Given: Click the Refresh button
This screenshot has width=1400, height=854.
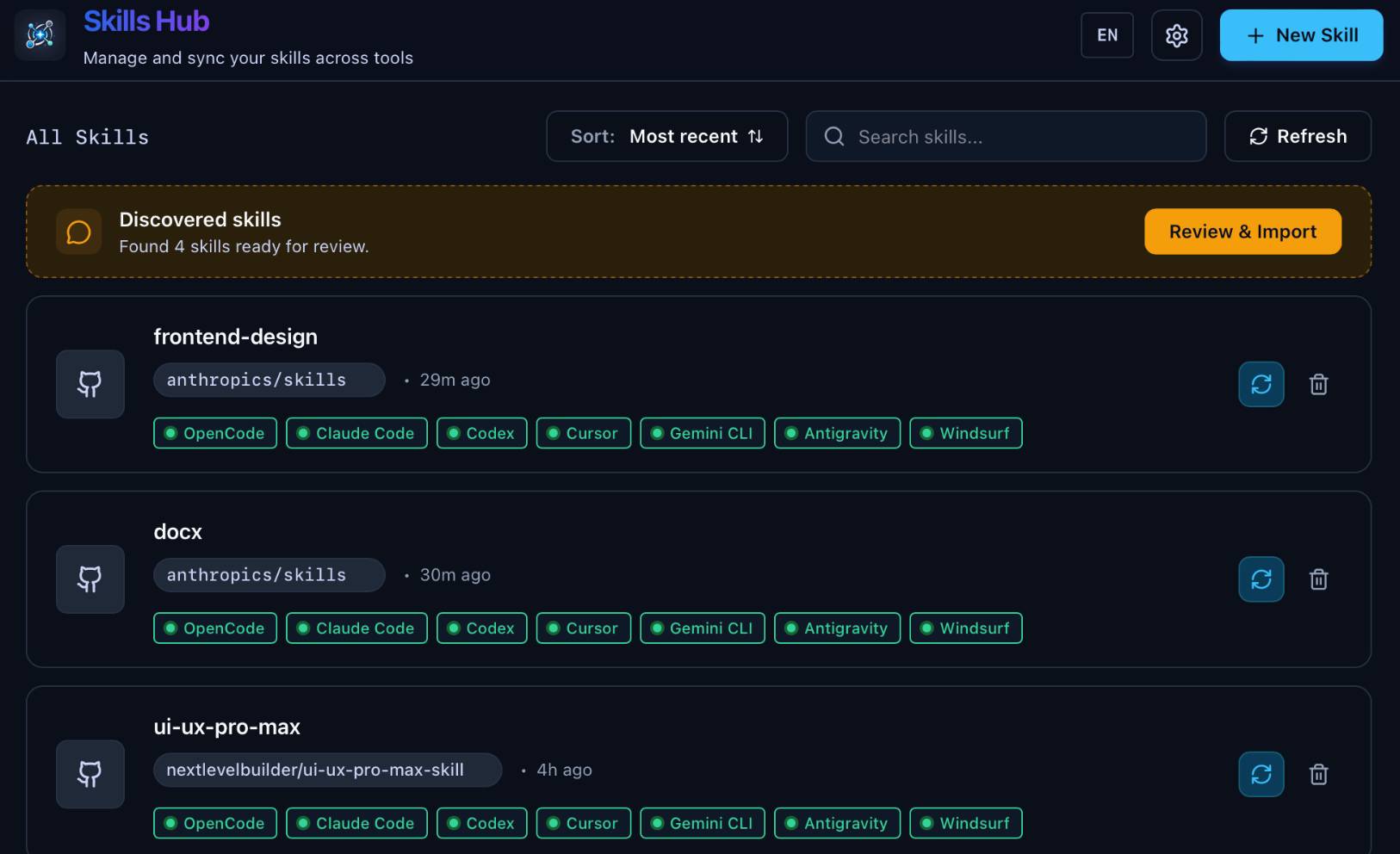Looking at the screenshot, I should pyautogui.click(x=1298, y=136).
